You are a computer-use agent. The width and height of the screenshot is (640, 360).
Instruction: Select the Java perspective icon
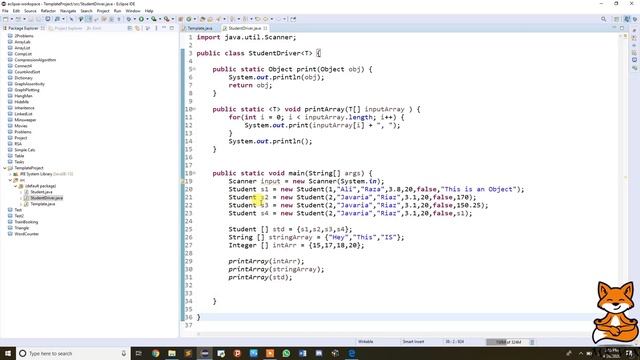point(627,19)
